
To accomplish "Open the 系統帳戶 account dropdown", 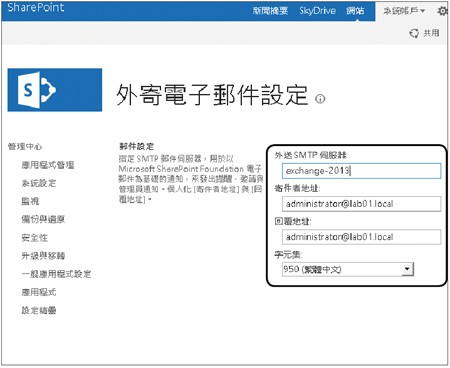I will pos(404,11).
